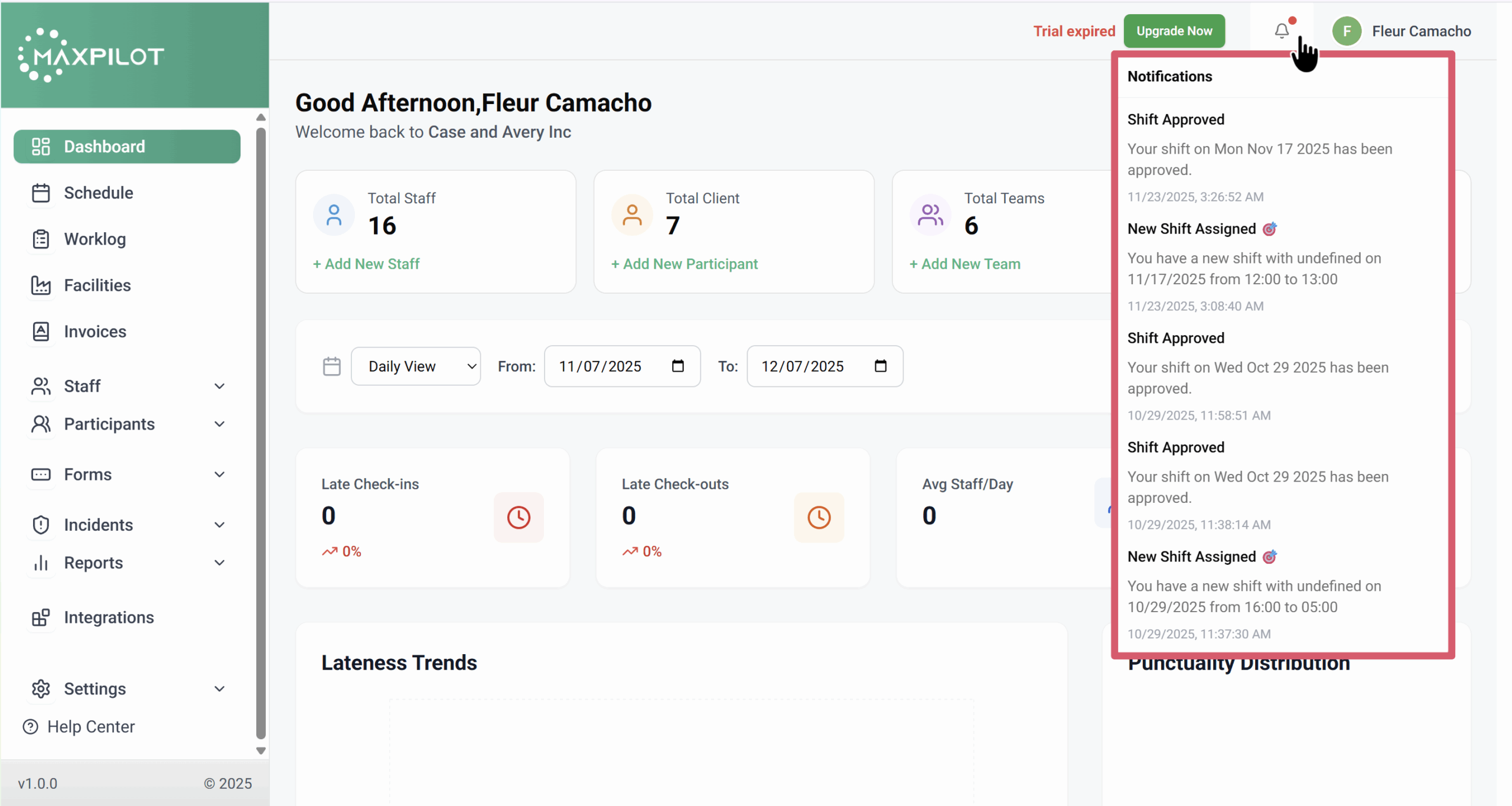Open the To date calendar picker icon

[x=880, y=366]
